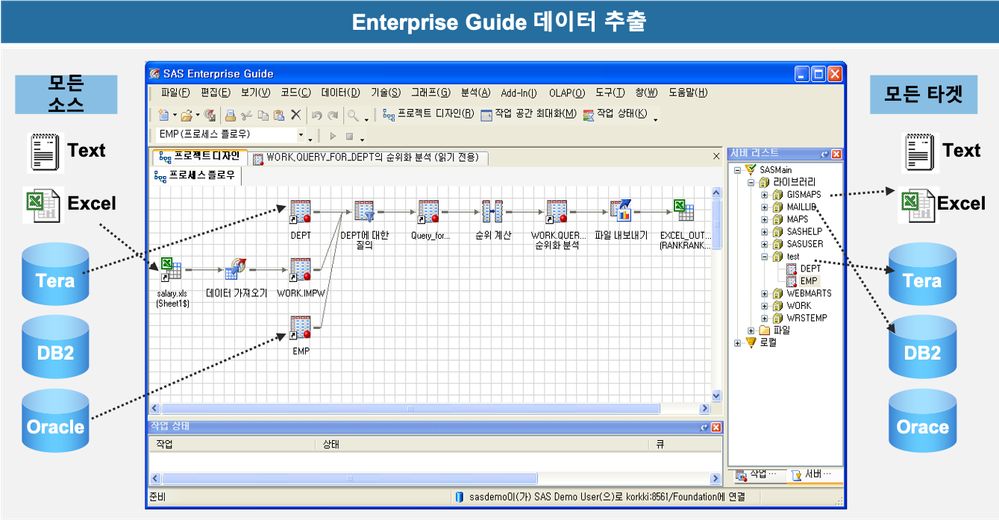Expand the GISMAPS library

coord(765,195)
